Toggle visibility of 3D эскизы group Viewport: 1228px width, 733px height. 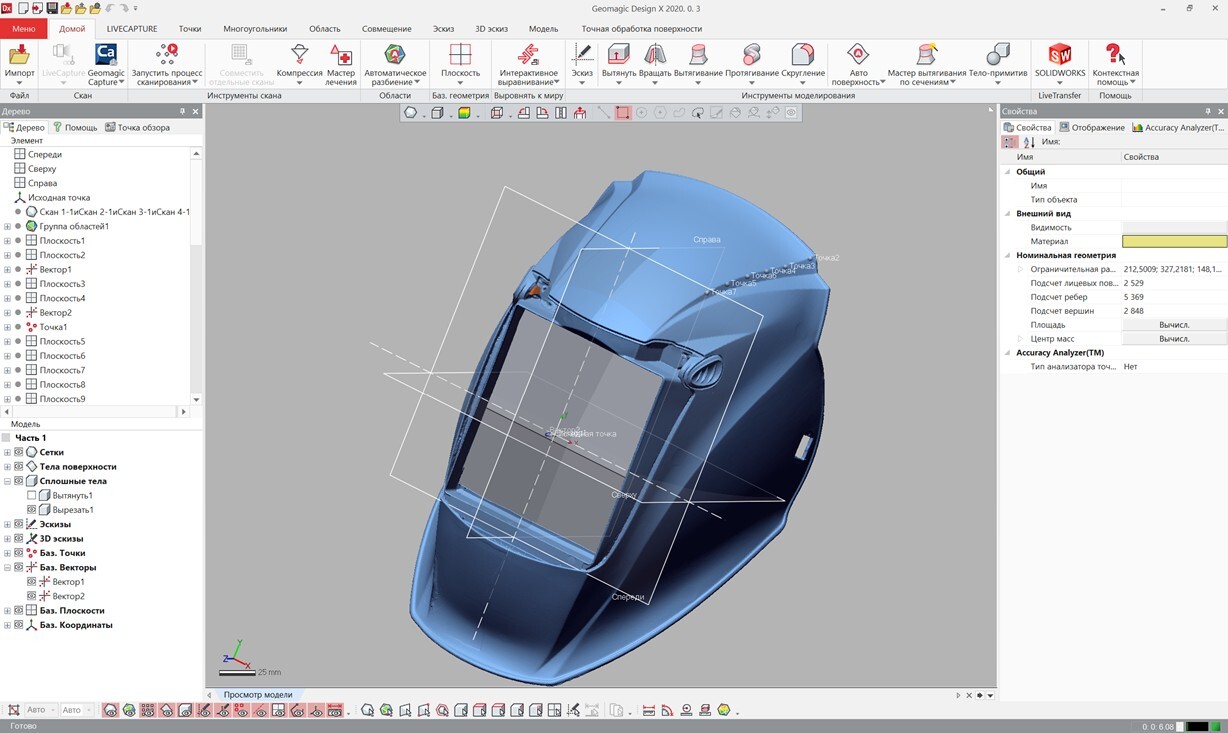pyautogui.click(x=18, y=538)
